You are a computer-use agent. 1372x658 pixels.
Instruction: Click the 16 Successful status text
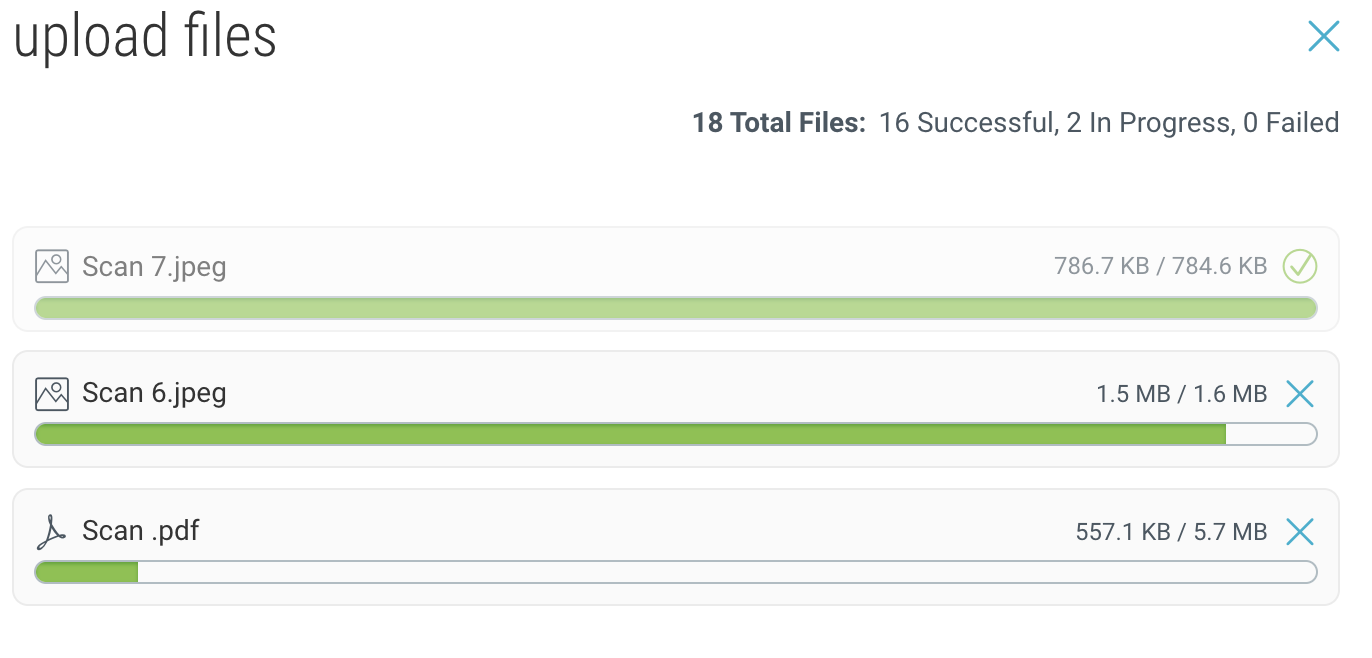tap(967, 123)
